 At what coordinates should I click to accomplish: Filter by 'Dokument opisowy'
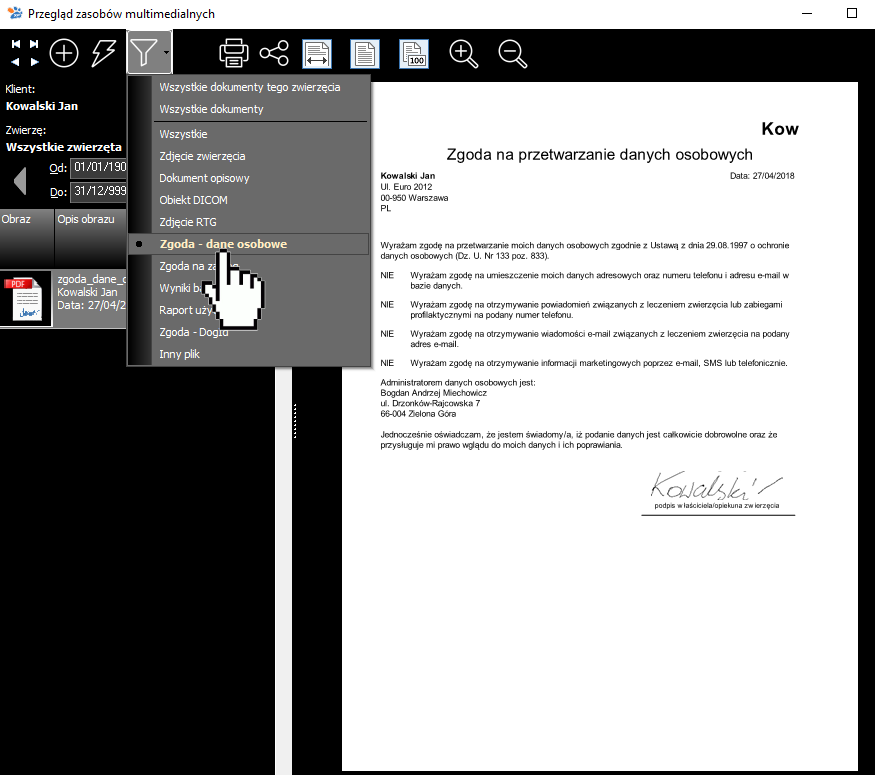[249, 178]
